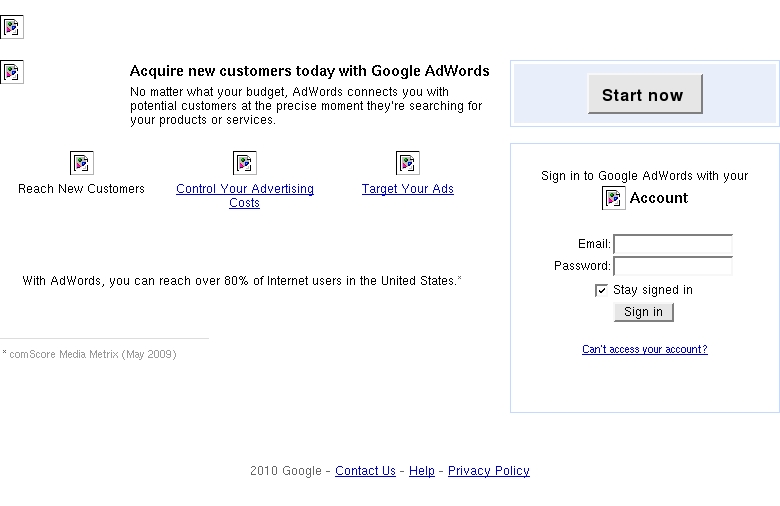Click the Stay signed in label text

pos(653,290)
